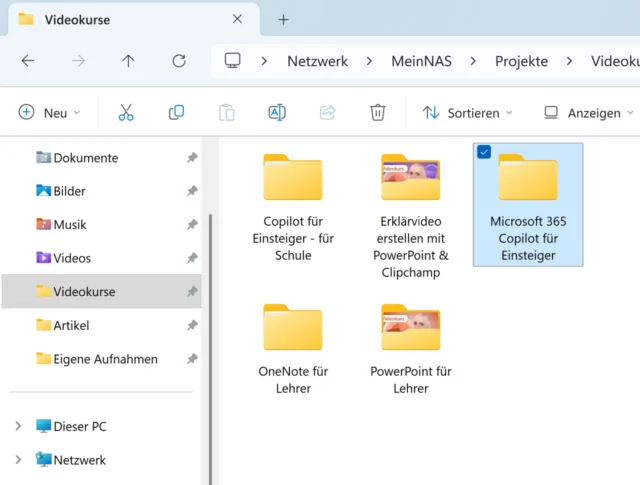Image resolution: width=640 pixels, height=485 pixels.
Task: Click Projekte in the address bar
Action: click(521, 61)
